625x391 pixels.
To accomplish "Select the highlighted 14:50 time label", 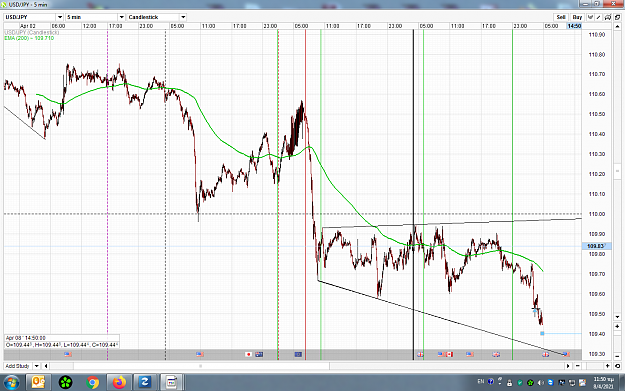I will [574, 26].
